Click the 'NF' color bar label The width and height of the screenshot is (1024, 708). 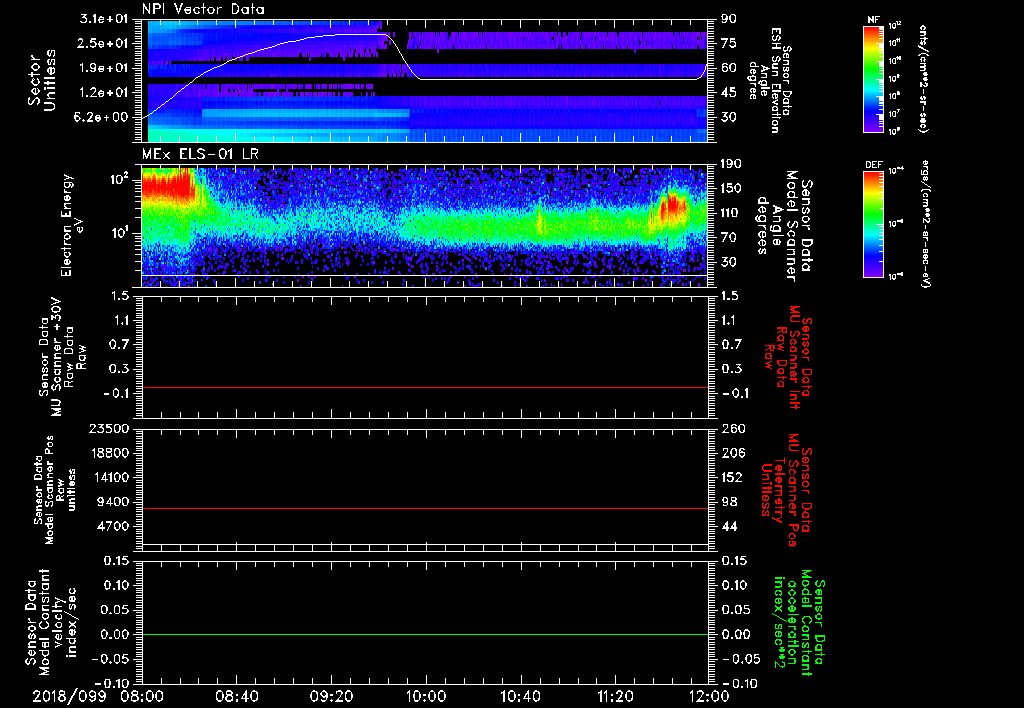(x=873, y=20)
